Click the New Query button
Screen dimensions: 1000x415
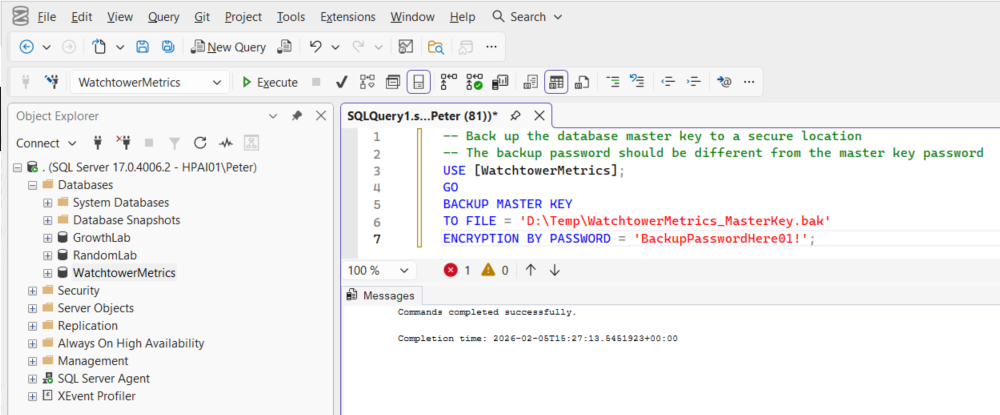point(228,47)
